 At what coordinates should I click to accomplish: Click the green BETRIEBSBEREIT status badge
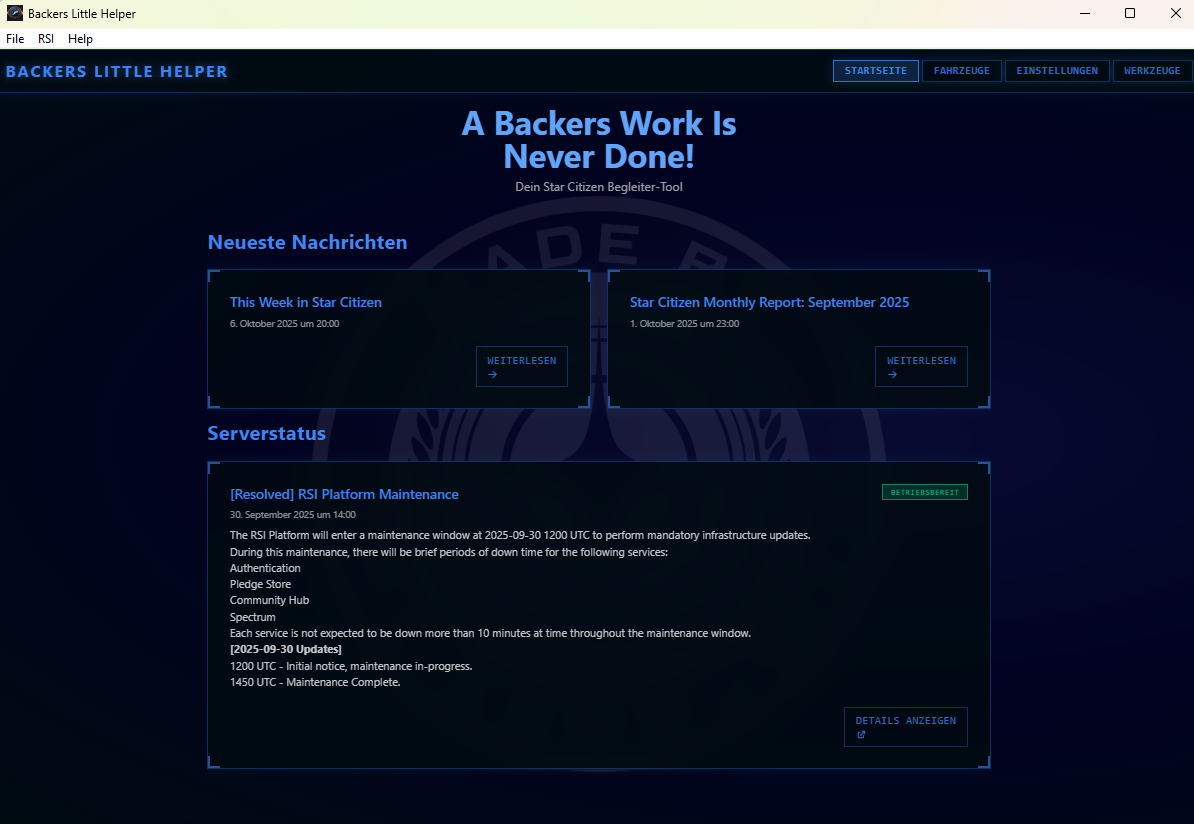(x=924, y=492)
